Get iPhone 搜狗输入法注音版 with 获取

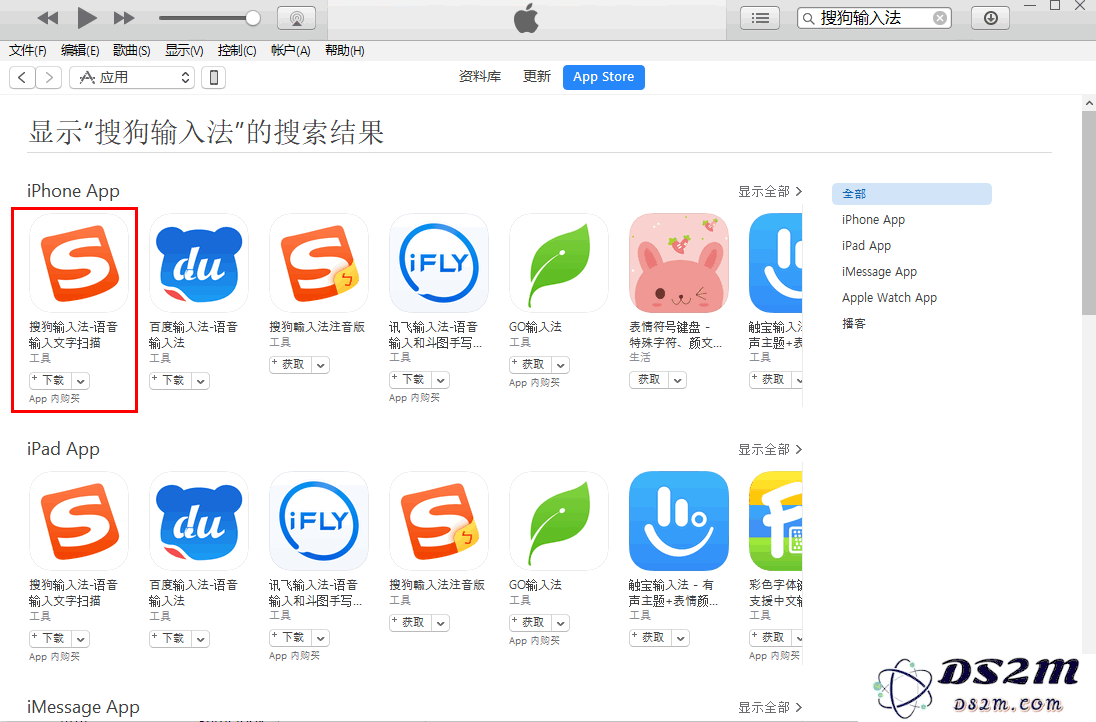pyautogui.click(x=289, y=364)
